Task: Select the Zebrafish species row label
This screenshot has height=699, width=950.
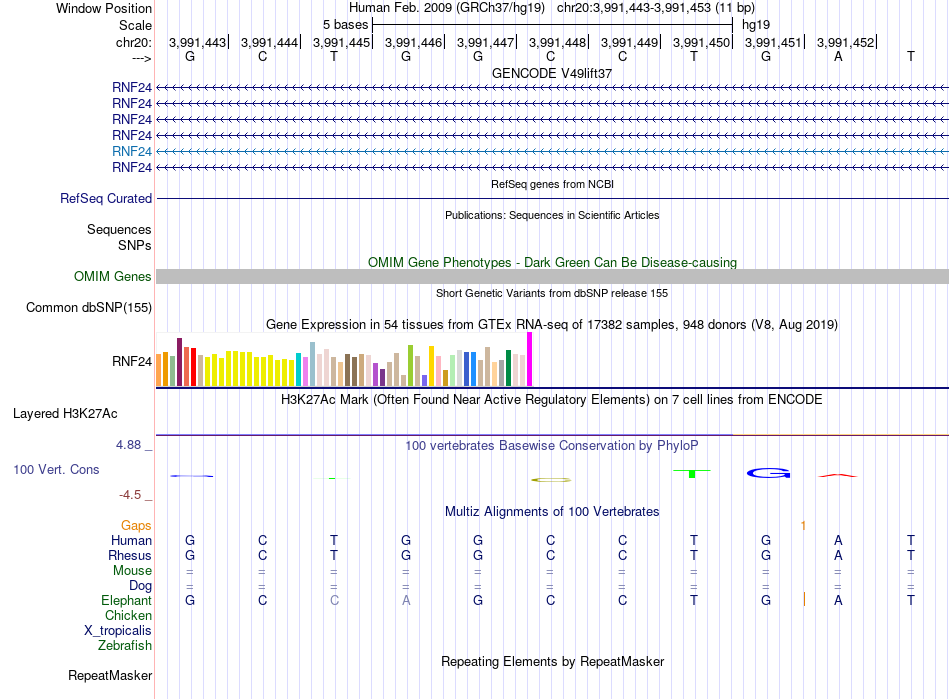Action: [125, 646]
